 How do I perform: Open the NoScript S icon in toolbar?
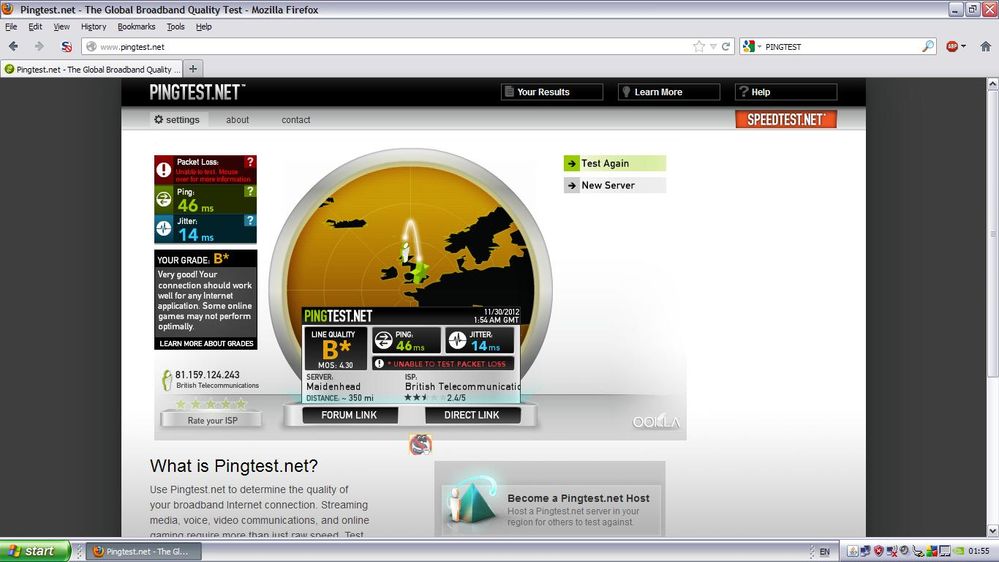66,47
